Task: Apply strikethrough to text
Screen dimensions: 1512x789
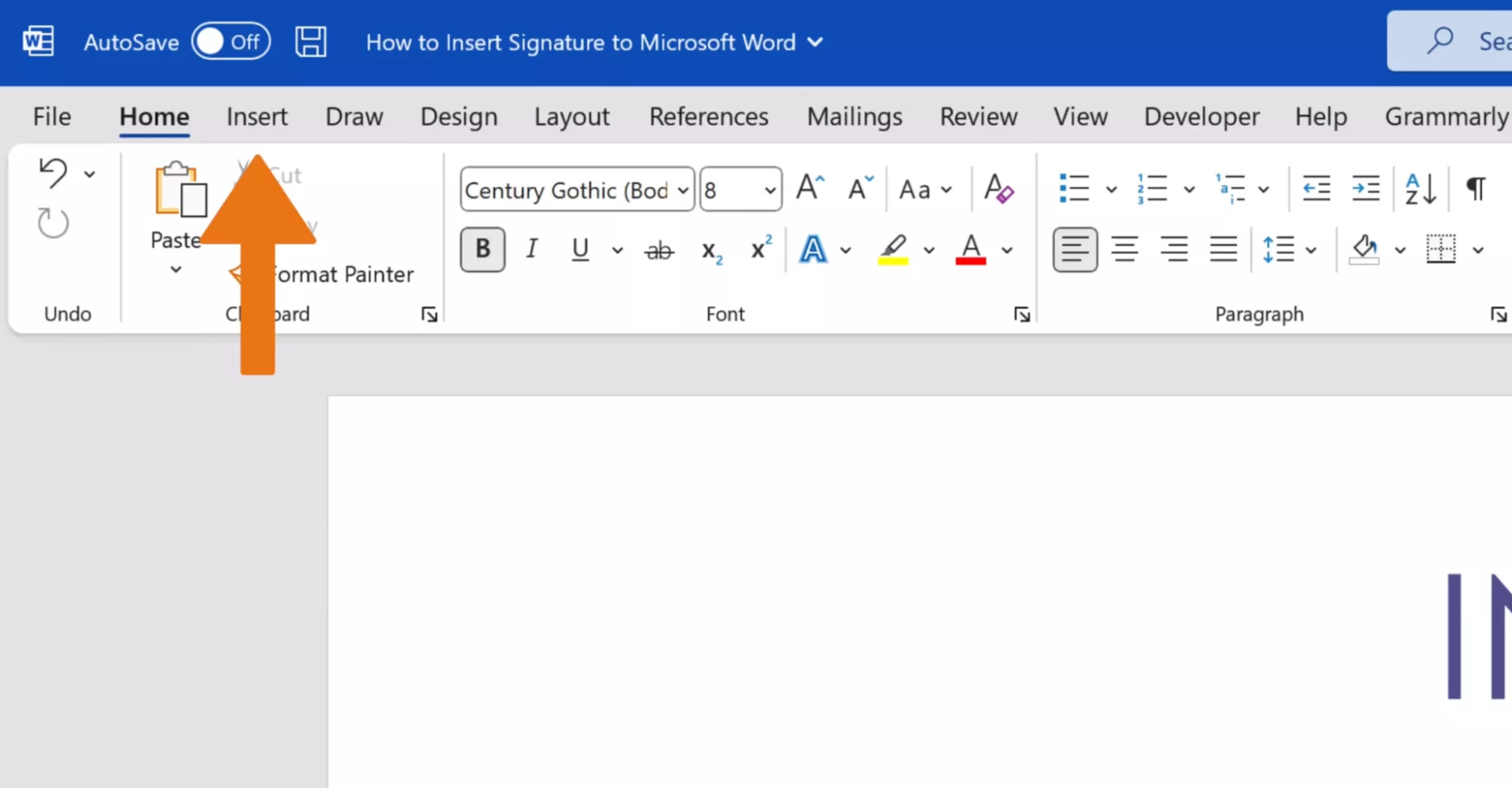Action: click(x=658, y=249)
